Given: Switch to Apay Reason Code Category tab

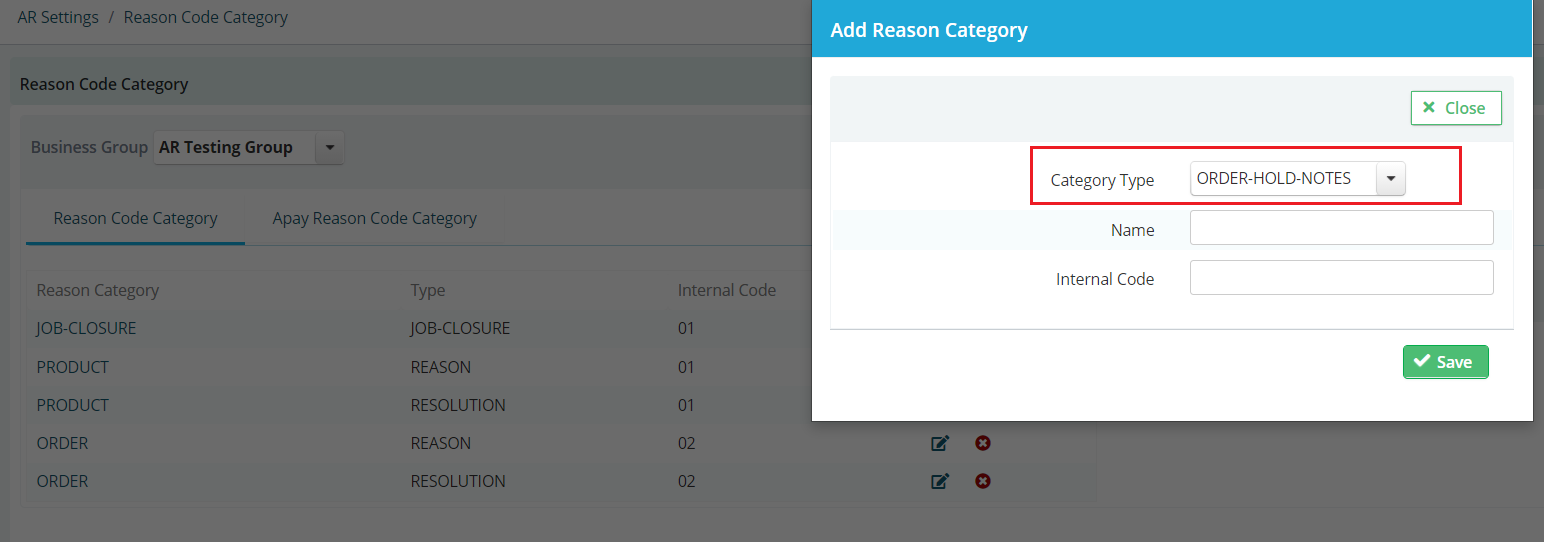Looking at the screenshot, I should (375, 218).
